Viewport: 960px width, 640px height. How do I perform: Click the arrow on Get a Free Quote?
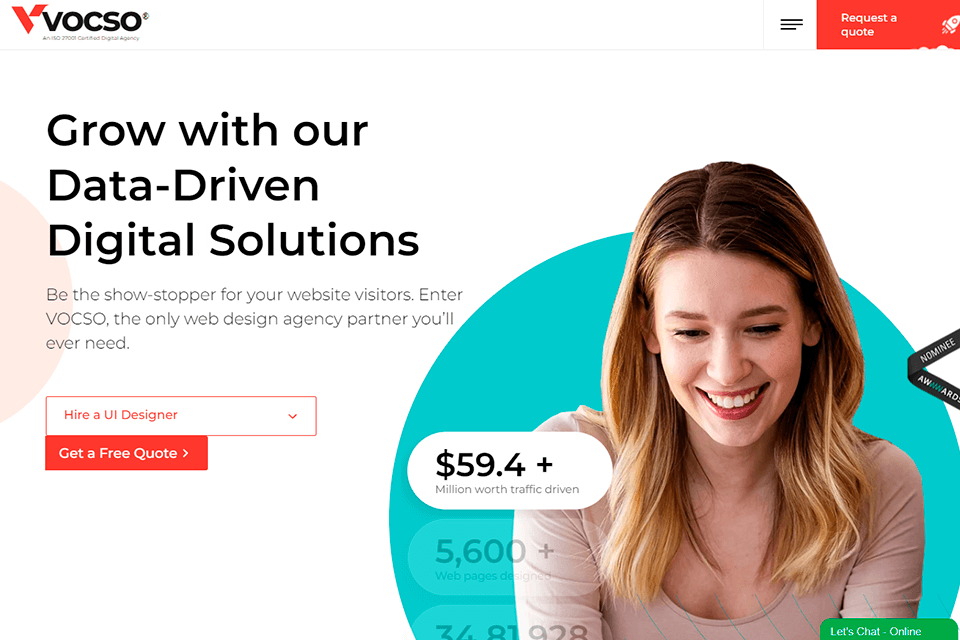(186, 453)
